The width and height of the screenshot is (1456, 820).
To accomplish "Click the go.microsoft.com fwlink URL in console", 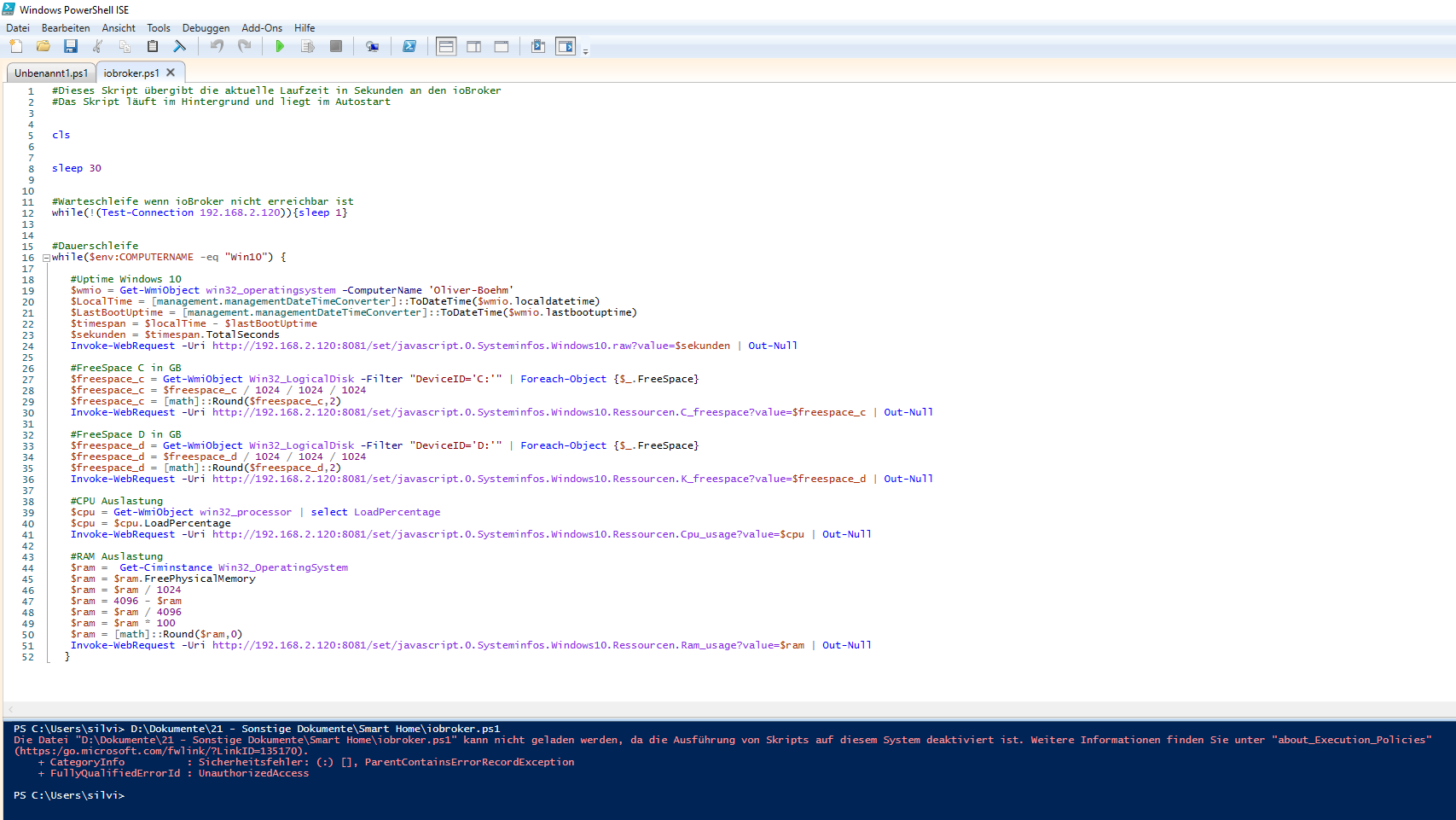I will click(x=161, y=751).
